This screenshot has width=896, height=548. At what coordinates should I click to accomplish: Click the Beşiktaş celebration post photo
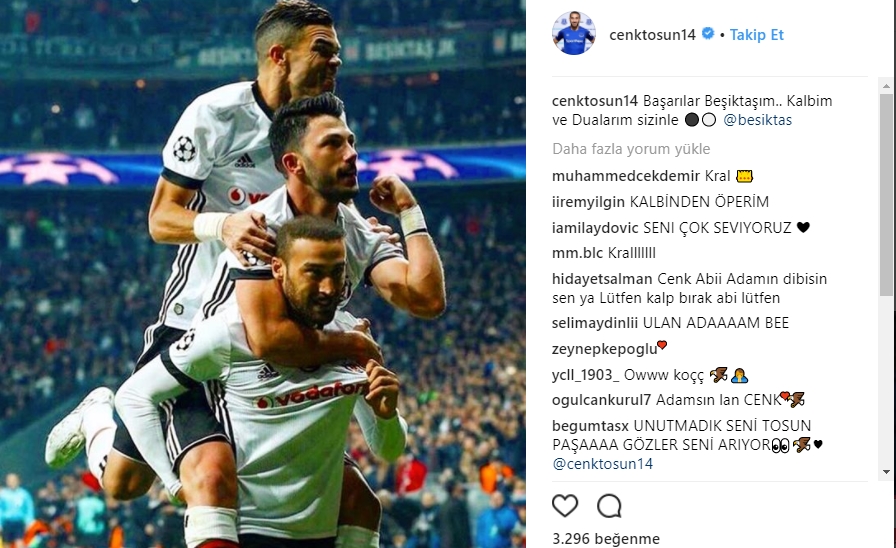pyautogui.click(x=263, y=274)
